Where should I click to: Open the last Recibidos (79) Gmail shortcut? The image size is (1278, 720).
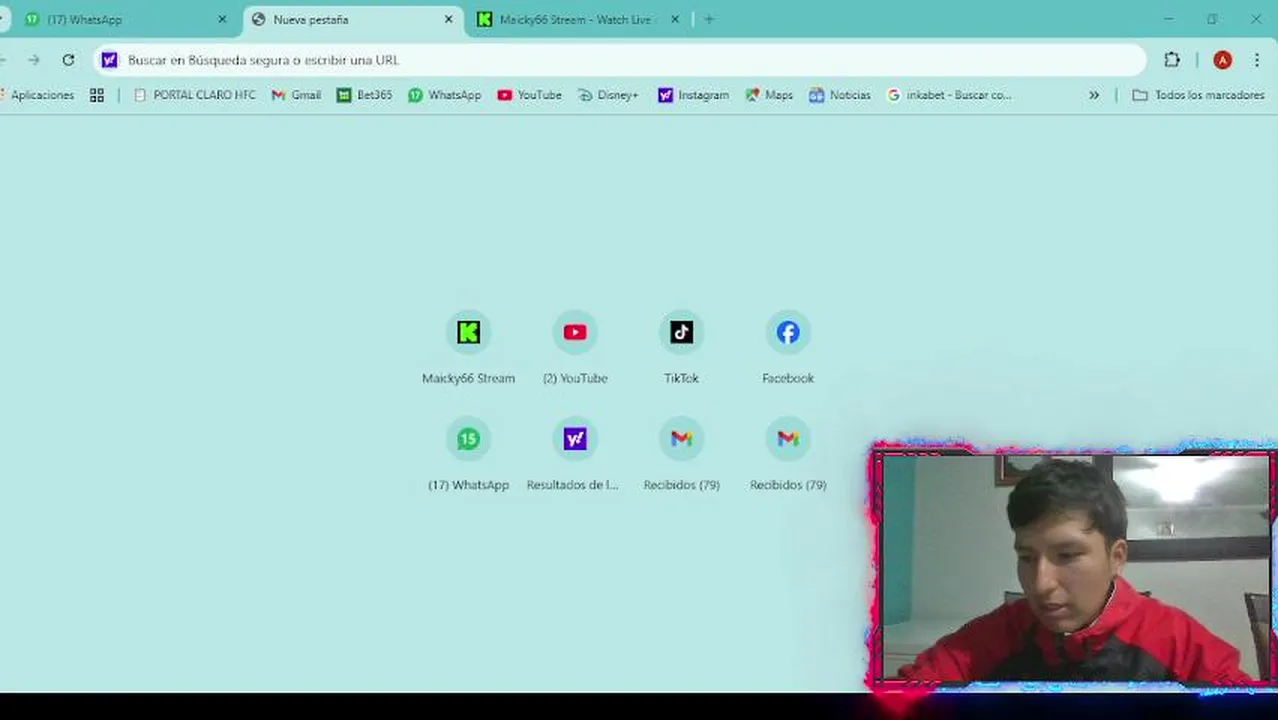[x=788, y=454]
